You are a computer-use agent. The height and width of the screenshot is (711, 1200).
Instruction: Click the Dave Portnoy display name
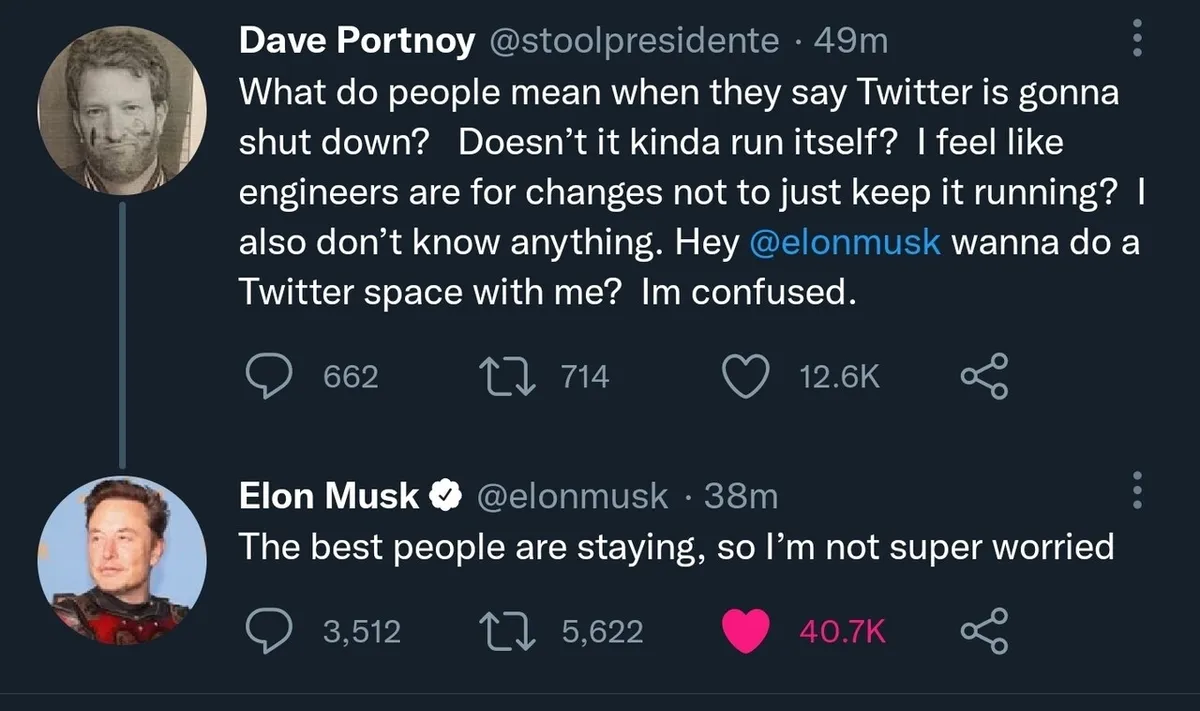tap(357, 40)
